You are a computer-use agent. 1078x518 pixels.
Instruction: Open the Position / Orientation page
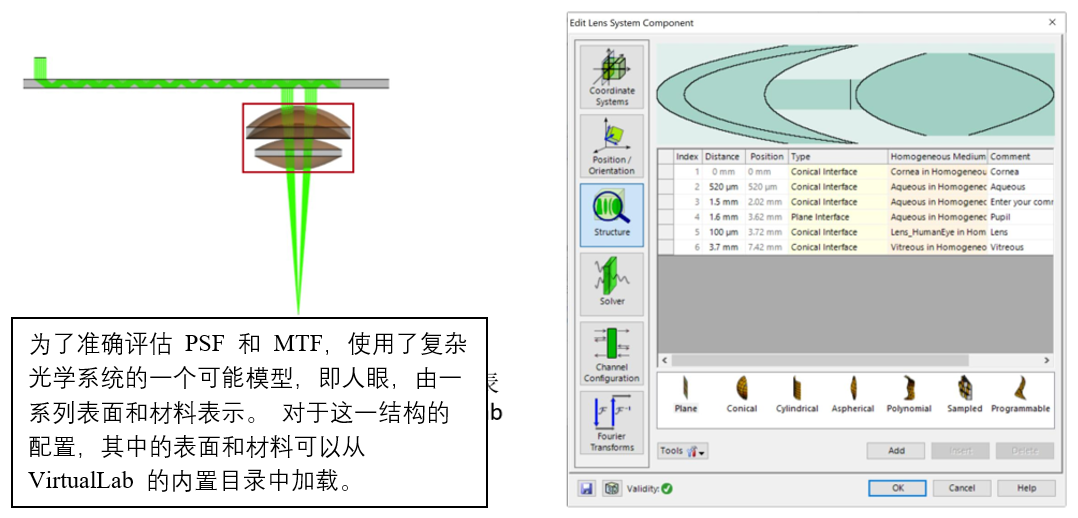point(612,145)
